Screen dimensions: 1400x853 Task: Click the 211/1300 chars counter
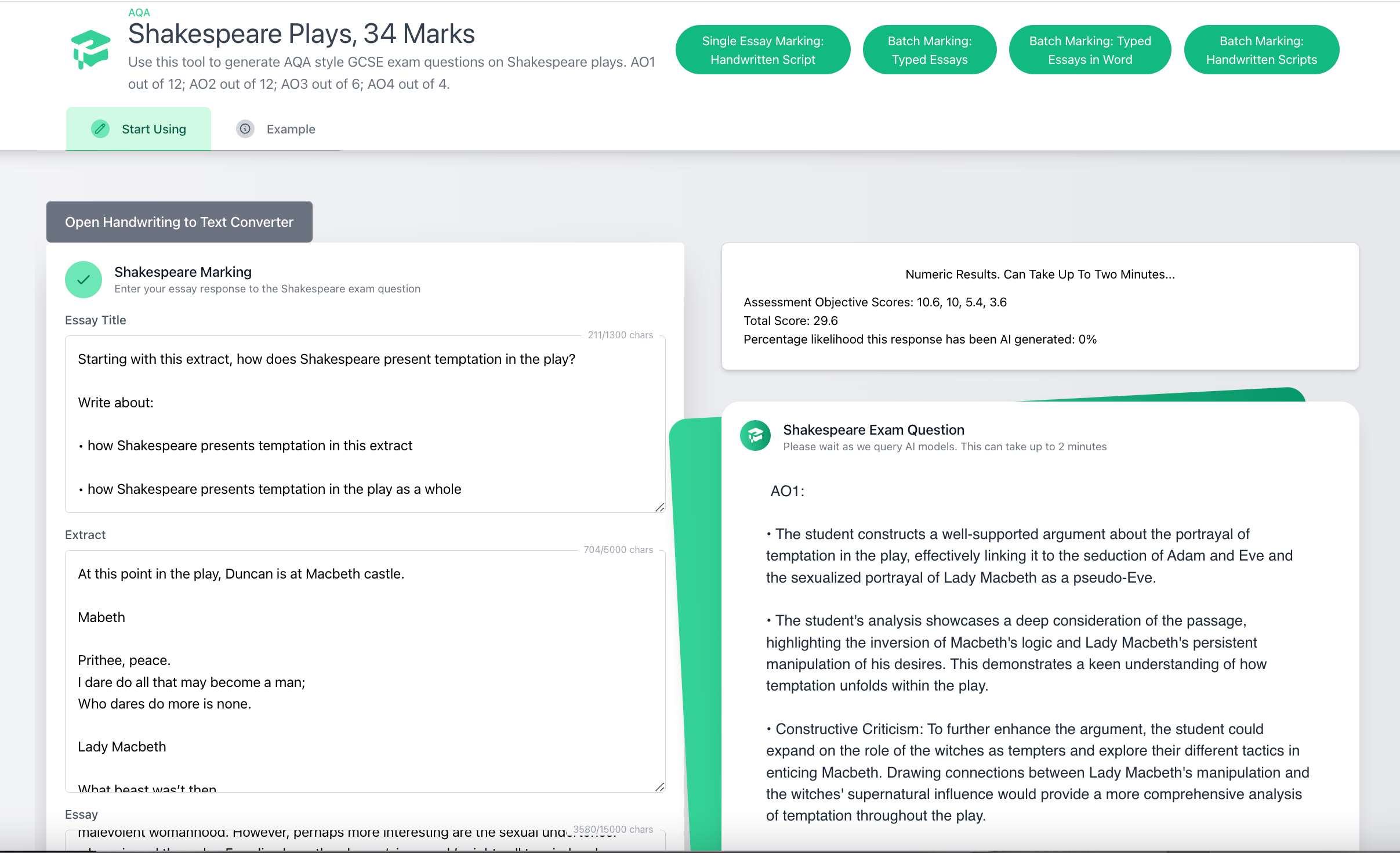(621, 335)
